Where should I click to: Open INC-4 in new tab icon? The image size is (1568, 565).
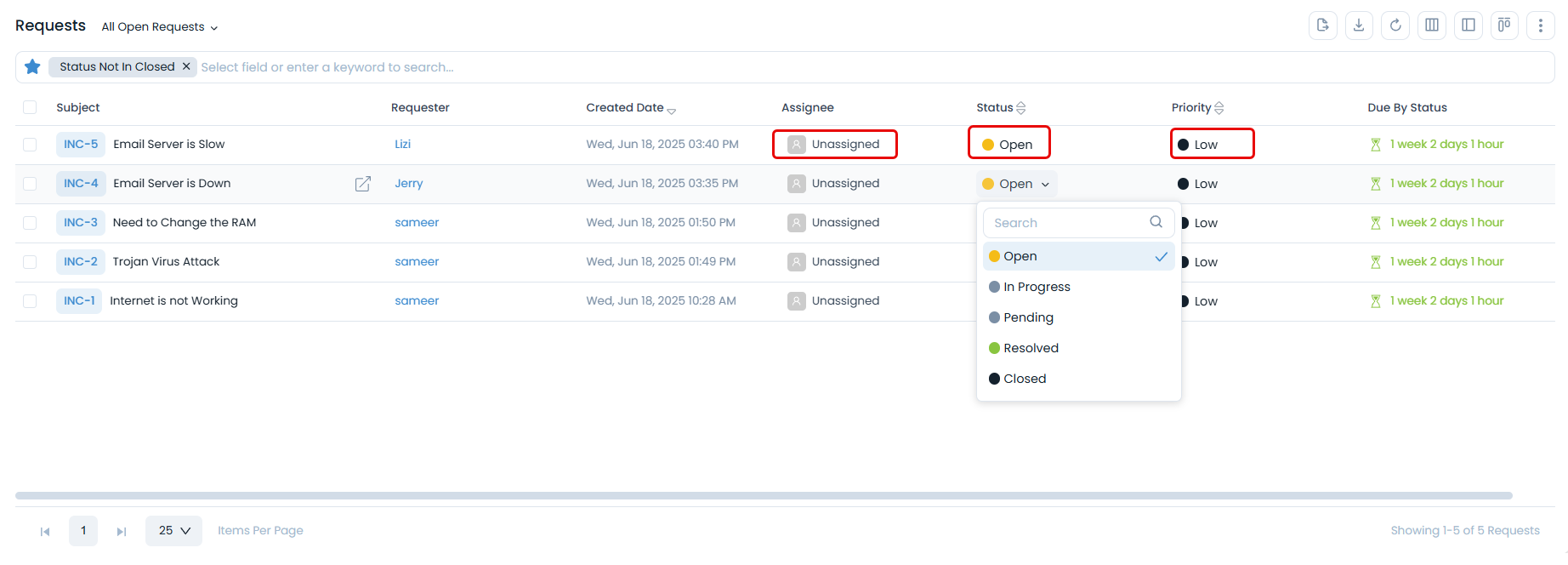coord(363,184)
